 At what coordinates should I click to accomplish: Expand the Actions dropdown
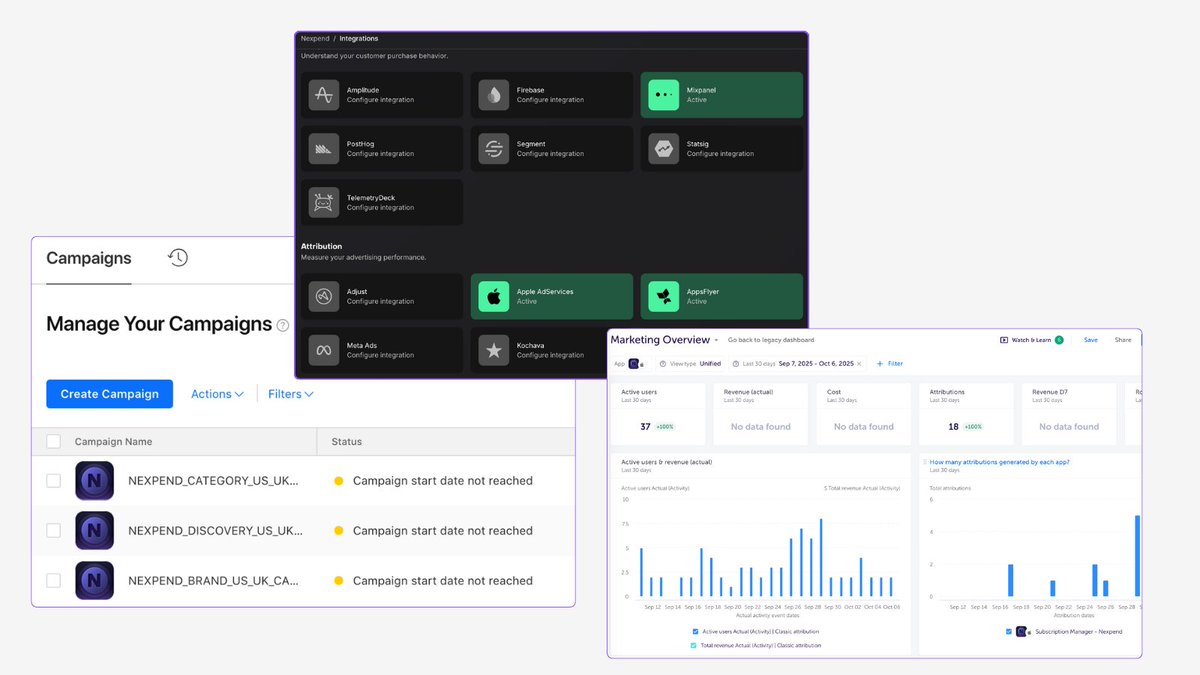point(217,394)
